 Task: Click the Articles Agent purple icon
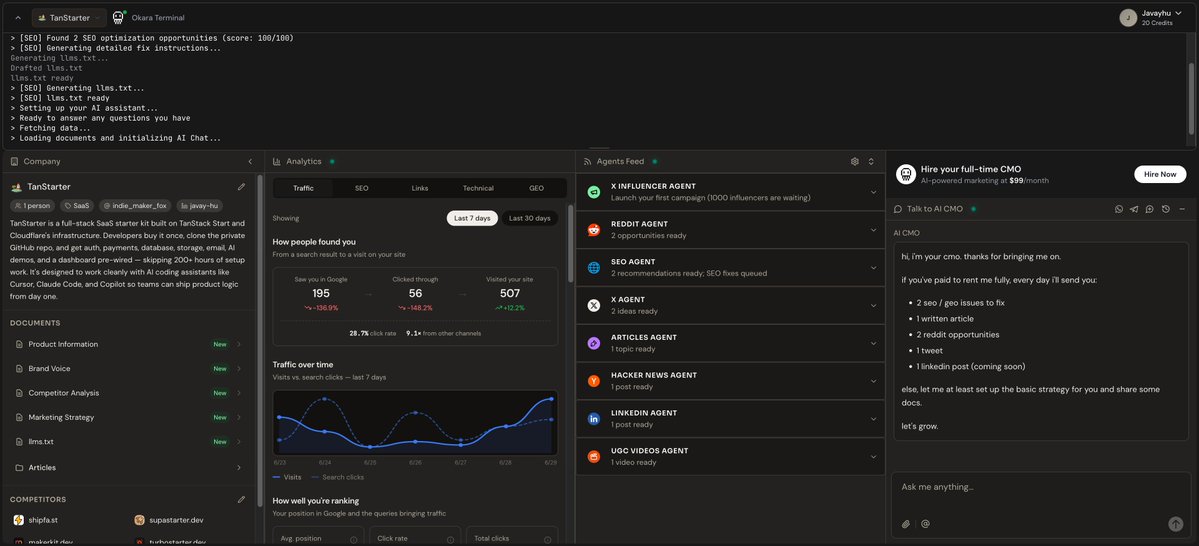(594, 343)
